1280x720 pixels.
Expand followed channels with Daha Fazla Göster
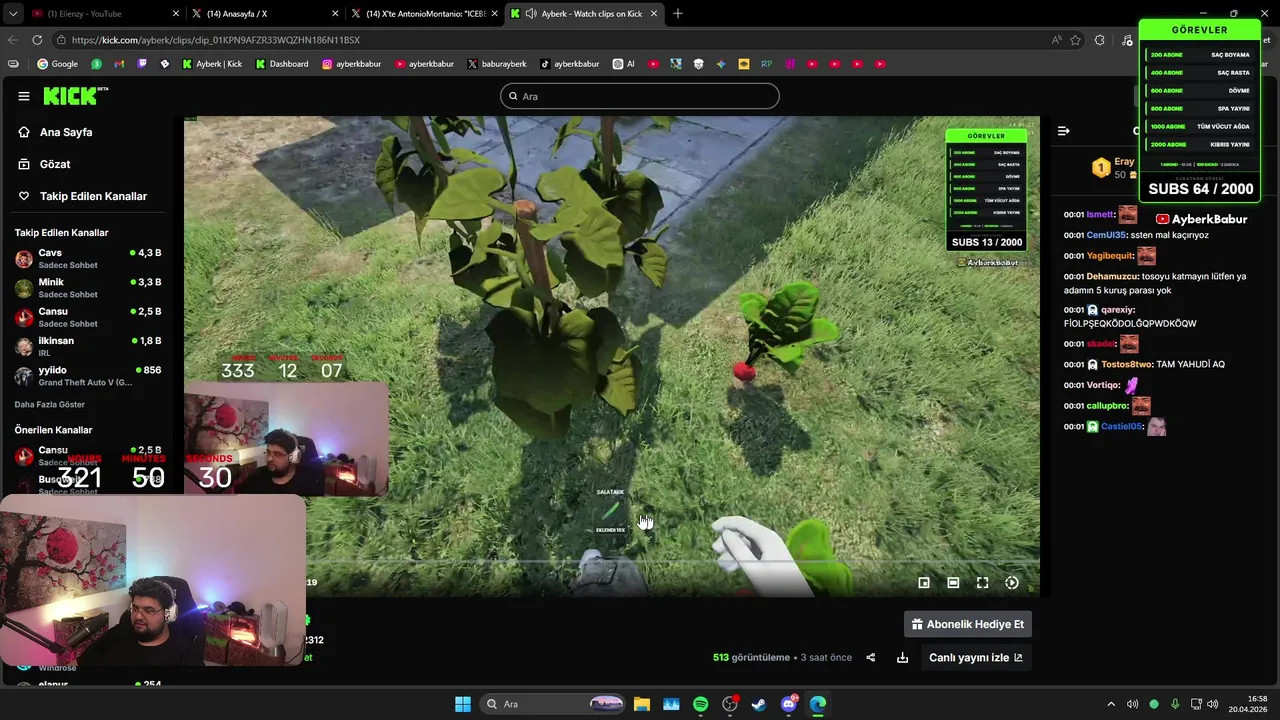[x=49, y=405]
